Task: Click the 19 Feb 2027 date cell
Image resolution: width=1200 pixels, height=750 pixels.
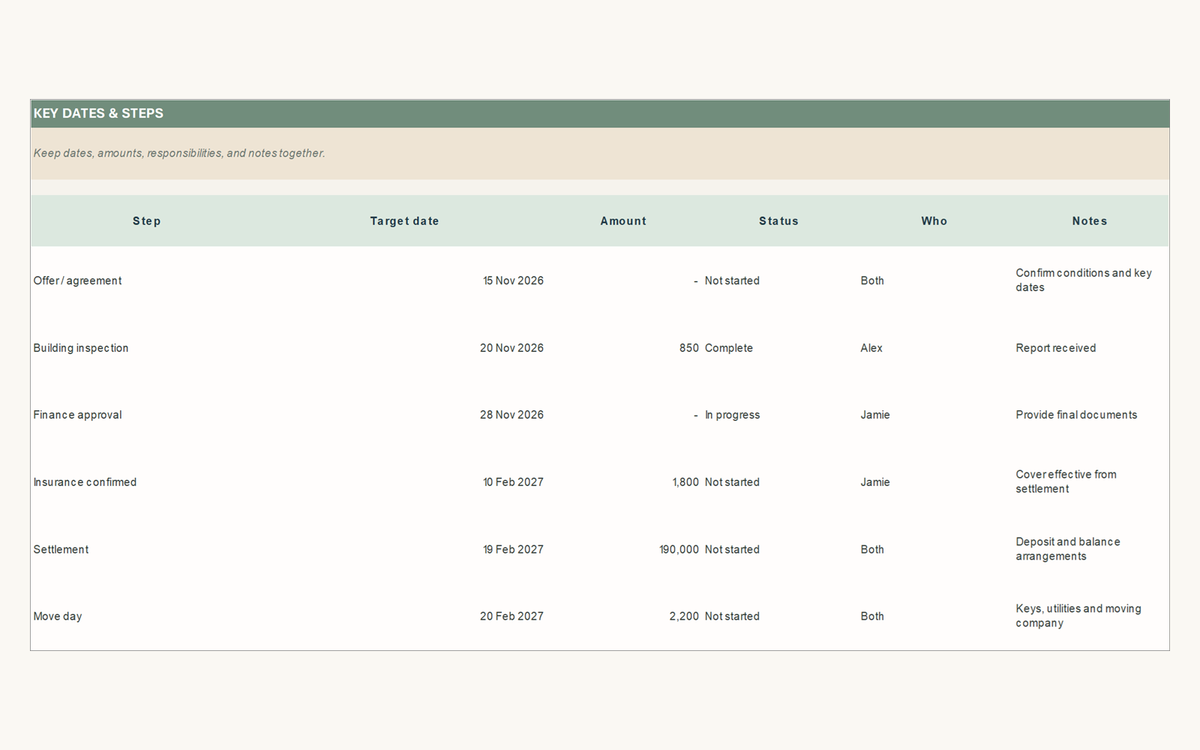Action: point(513,549)
